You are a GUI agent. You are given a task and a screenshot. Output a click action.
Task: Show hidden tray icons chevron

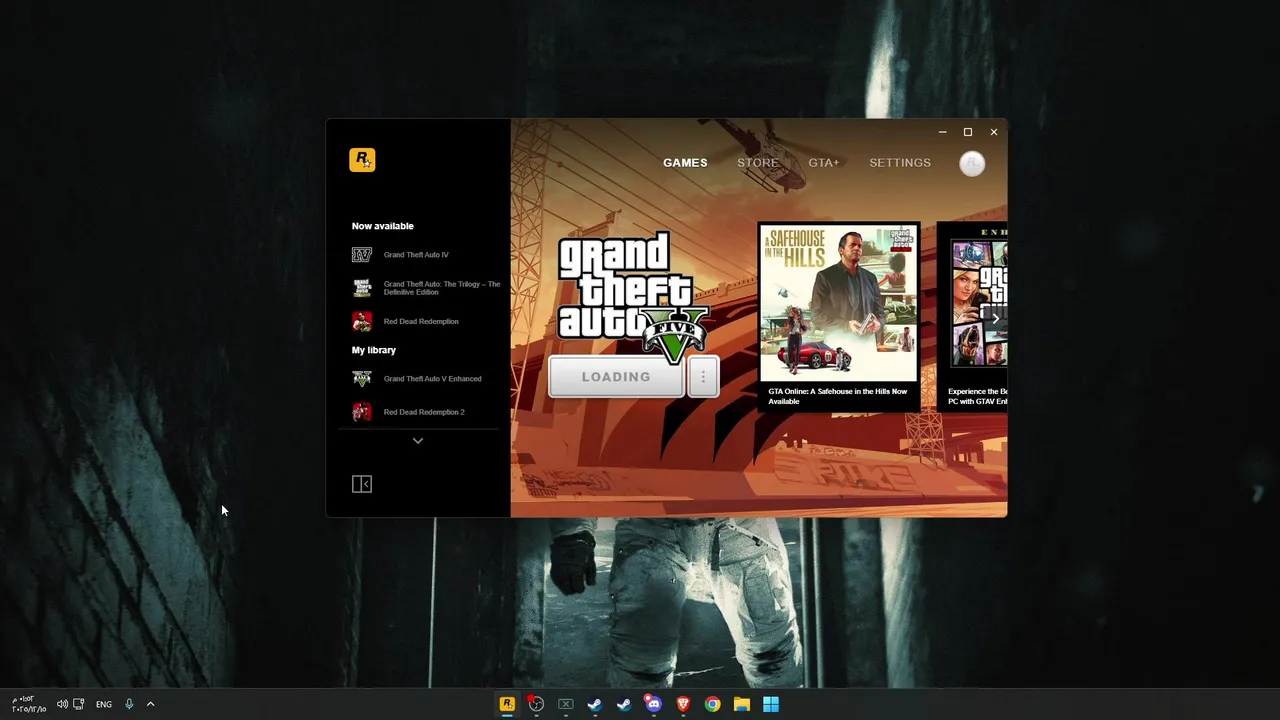151,704
